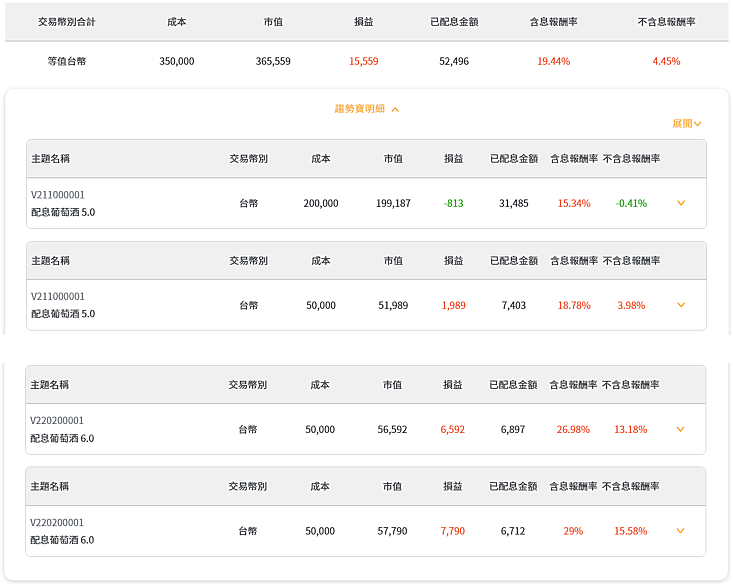Click the -813 loss figure
Screen dimensions: 733x584
pos(453,203)
